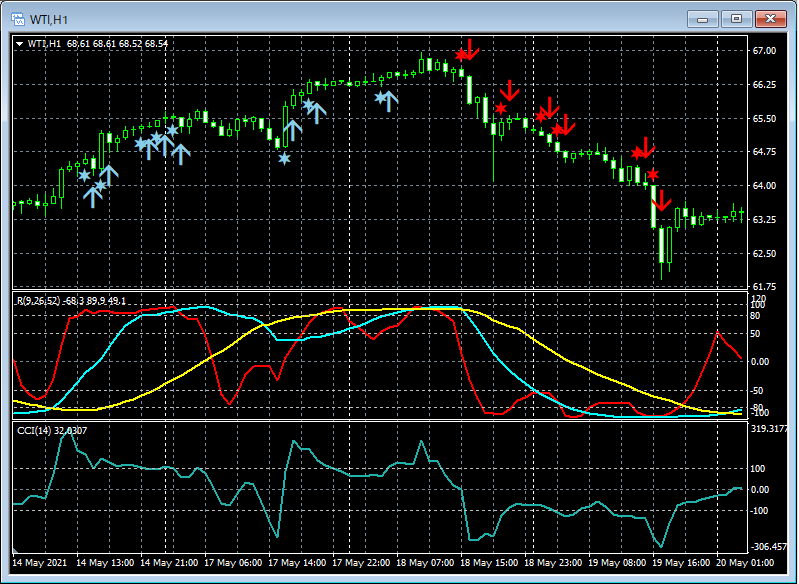Click the lone blue star below the candles
This screenshot has width=799, height=584.
point(285,159)
